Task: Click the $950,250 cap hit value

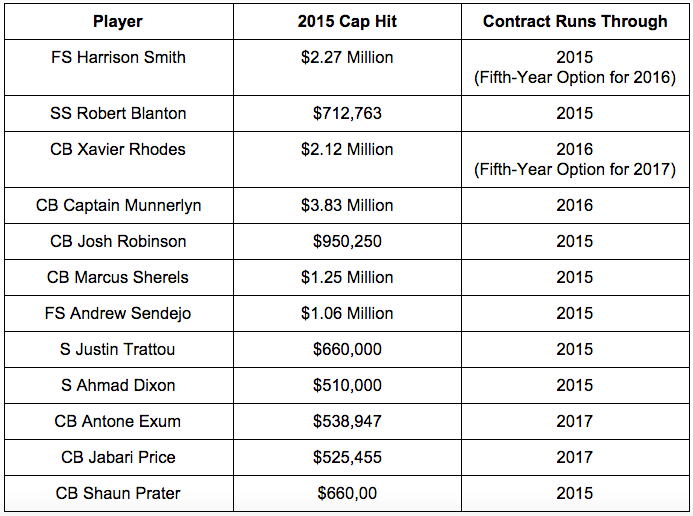Action: (347, 241)
